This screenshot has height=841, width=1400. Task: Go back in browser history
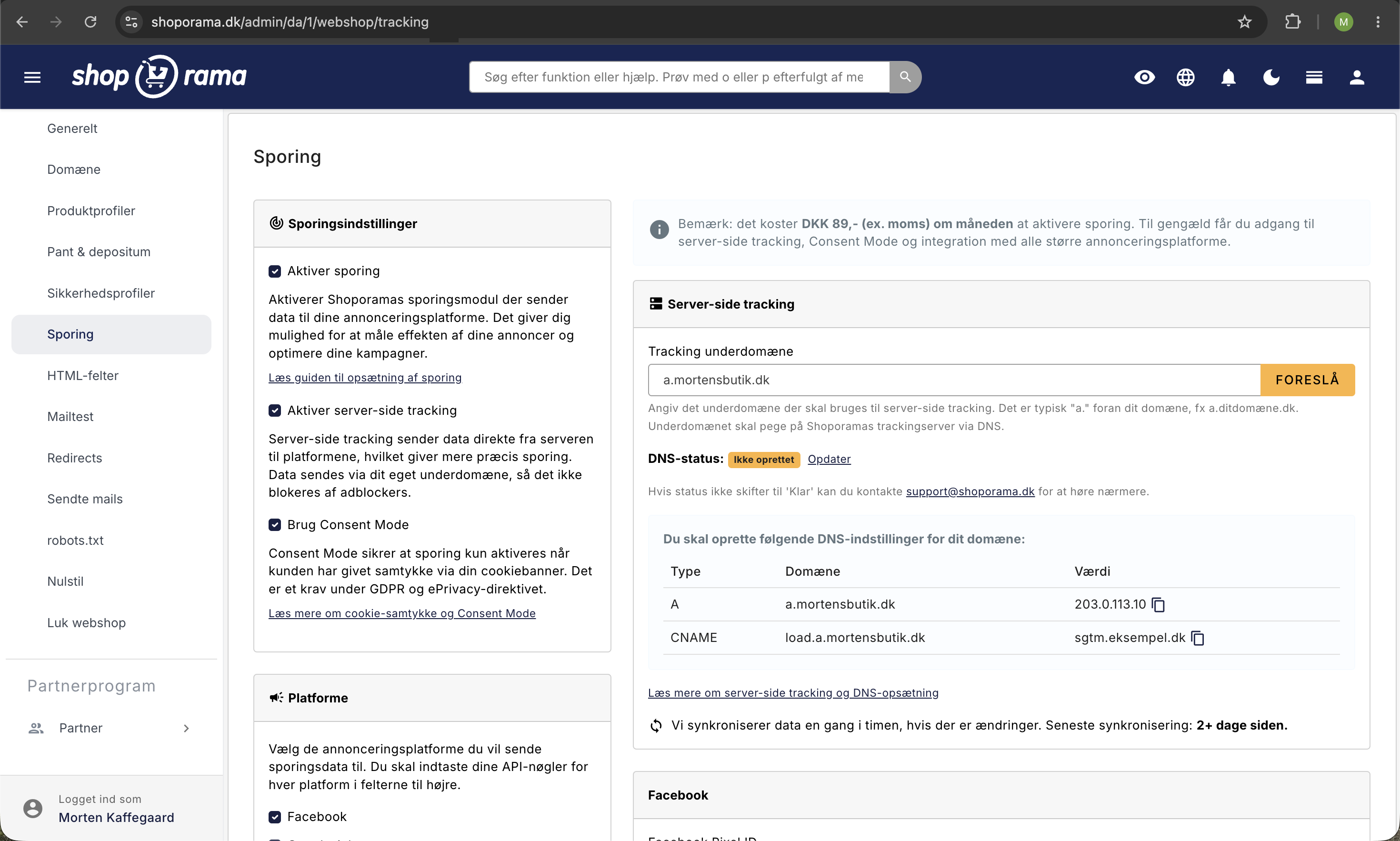(22, 22)
